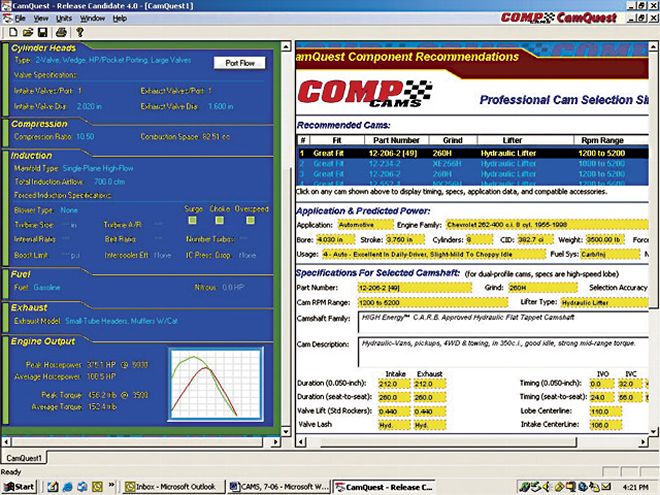The image size is (660, 495).
Task: Click the Lobe Centerline 110.0 field
Action: [x=606, y=411]
